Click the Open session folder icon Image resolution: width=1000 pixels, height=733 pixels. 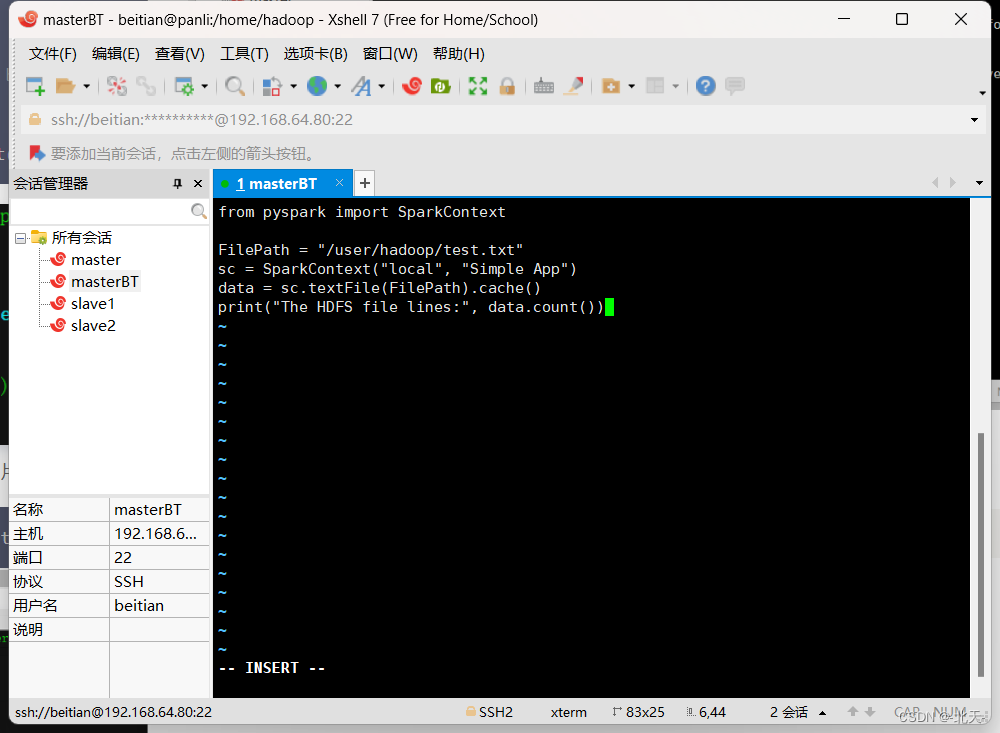(x=65, y=85)
